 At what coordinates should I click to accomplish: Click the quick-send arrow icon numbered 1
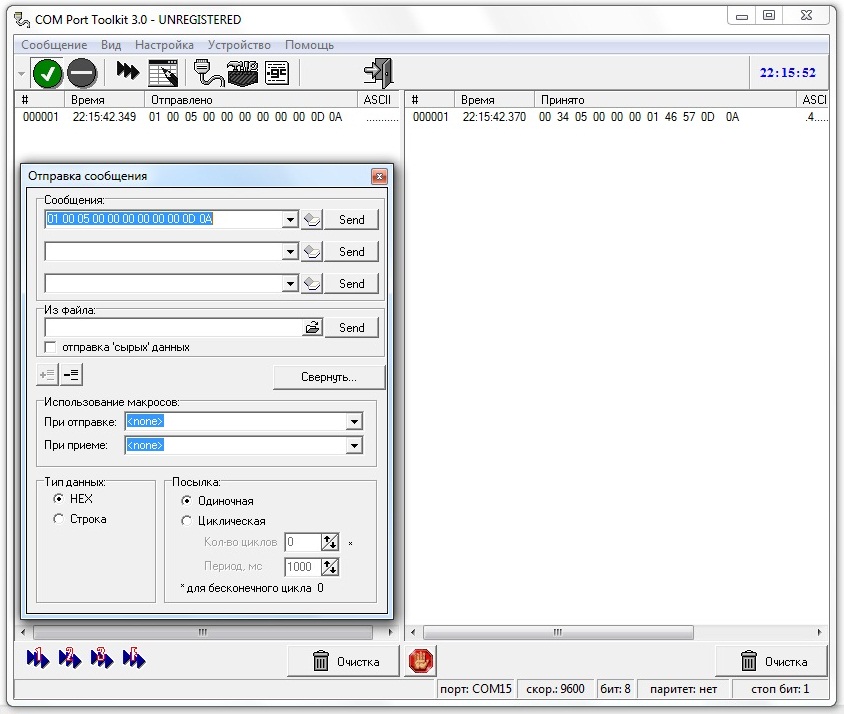coord(38,658)
